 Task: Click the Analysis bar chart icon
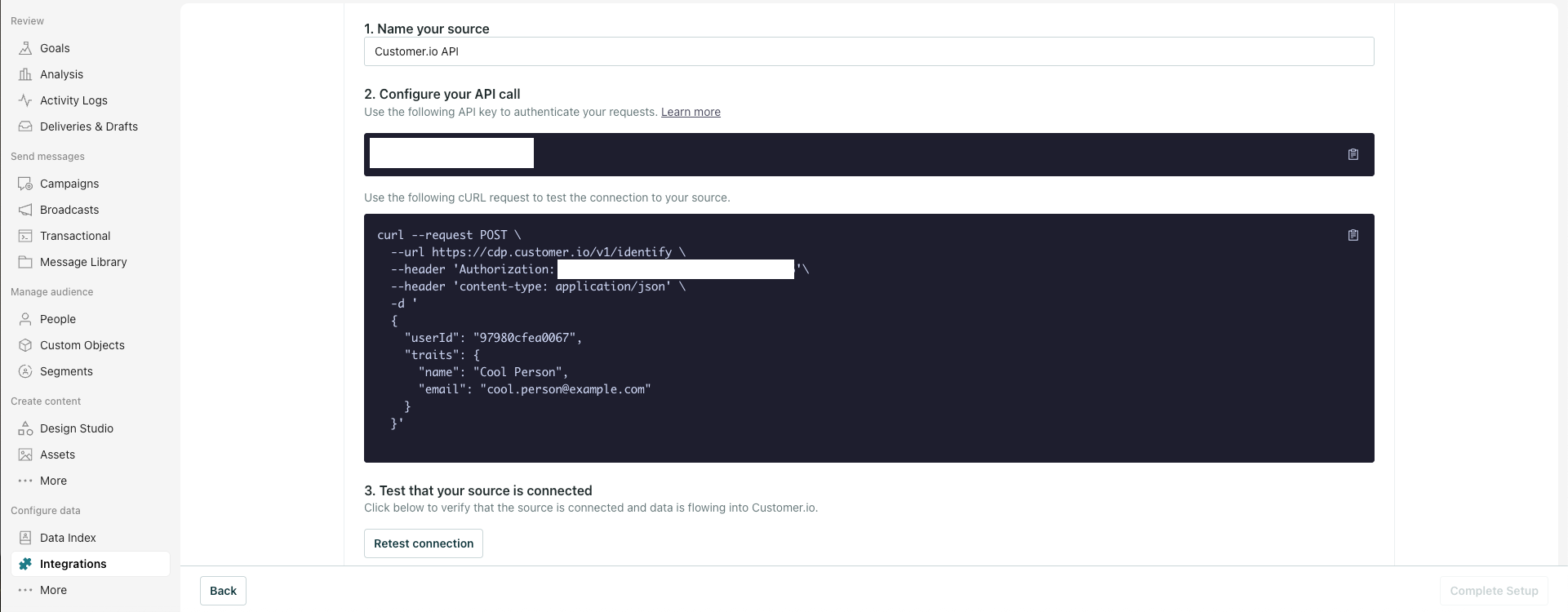point(25,74)
